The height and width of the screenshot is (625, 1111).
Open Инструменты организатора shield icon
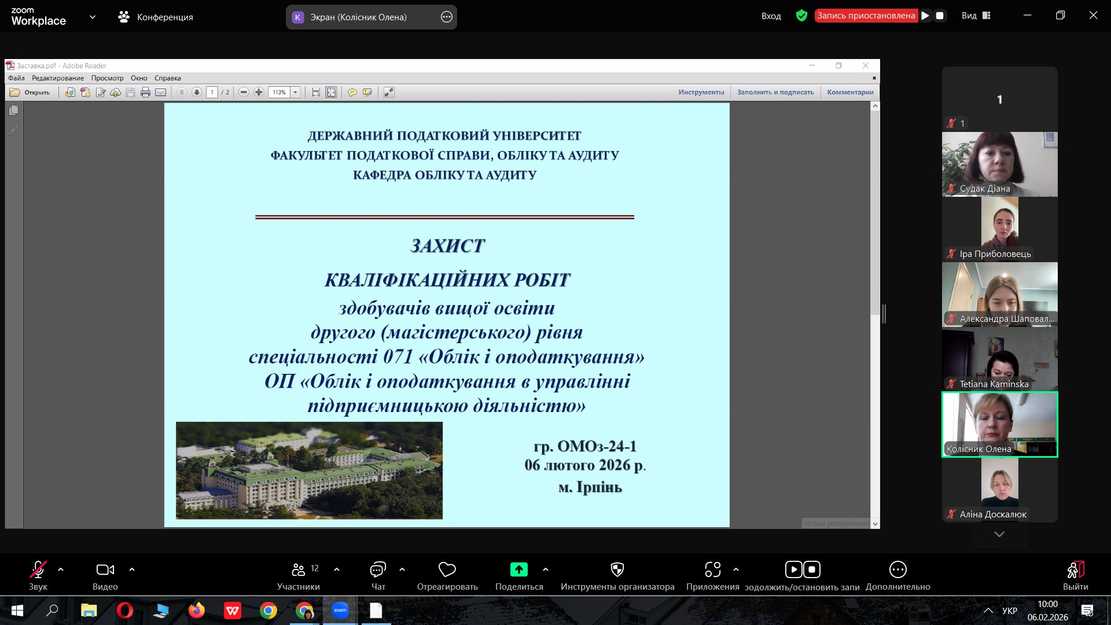click(x=617, y=570)
